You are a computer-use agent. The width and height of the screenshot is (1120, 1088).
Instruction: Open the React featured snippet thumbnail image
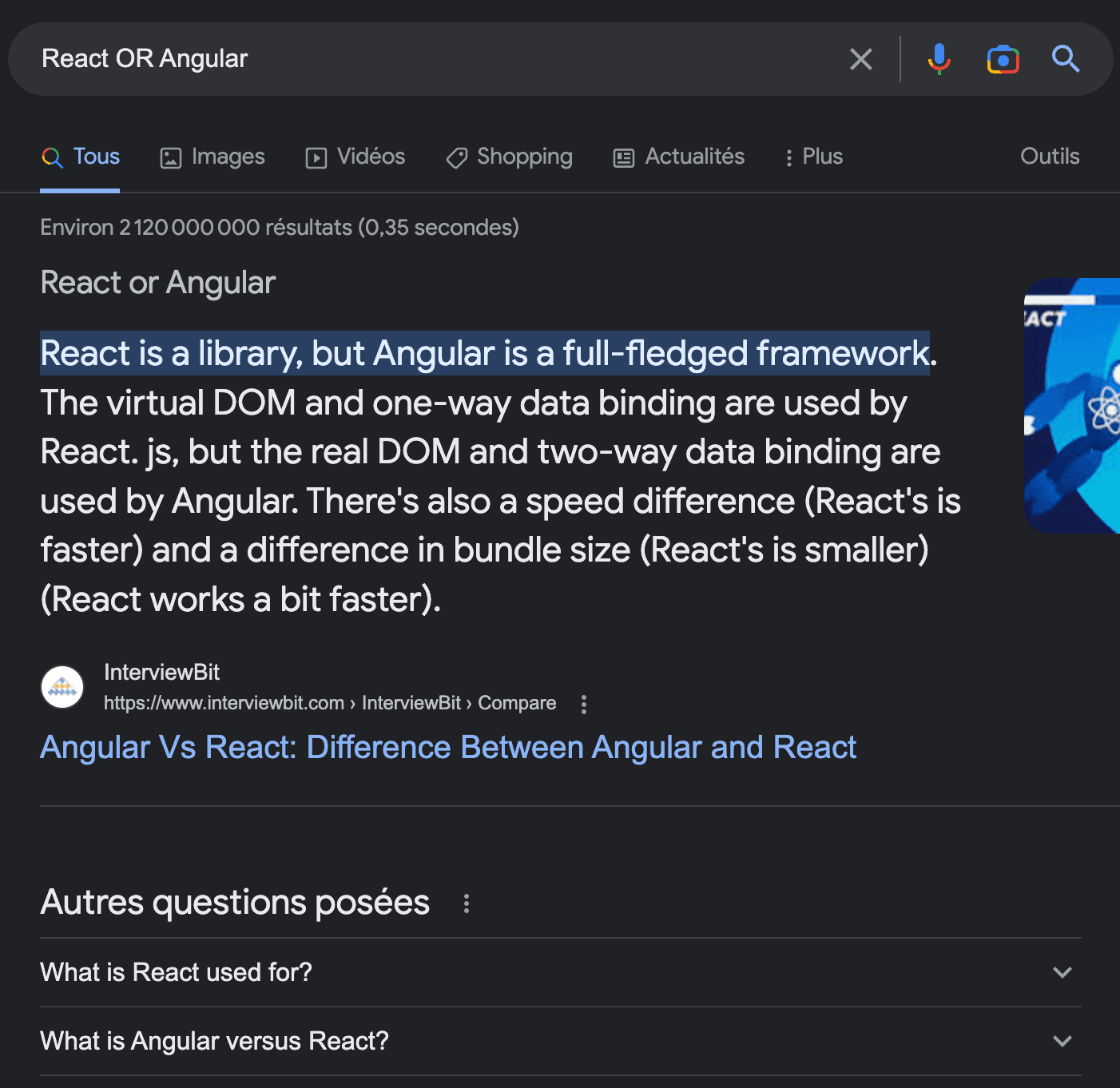(1072, 406)
